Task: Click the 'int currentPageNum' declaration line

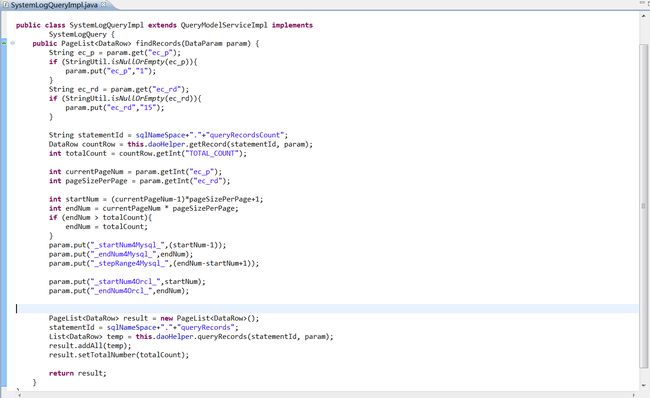Action: [136, 171]
